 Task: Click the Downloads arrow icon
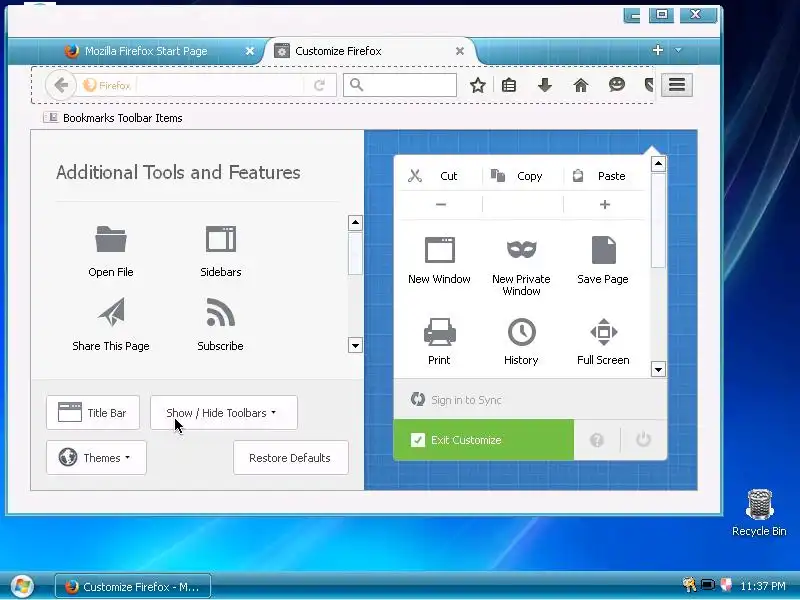pyautogui.click(x=545, y=85)
